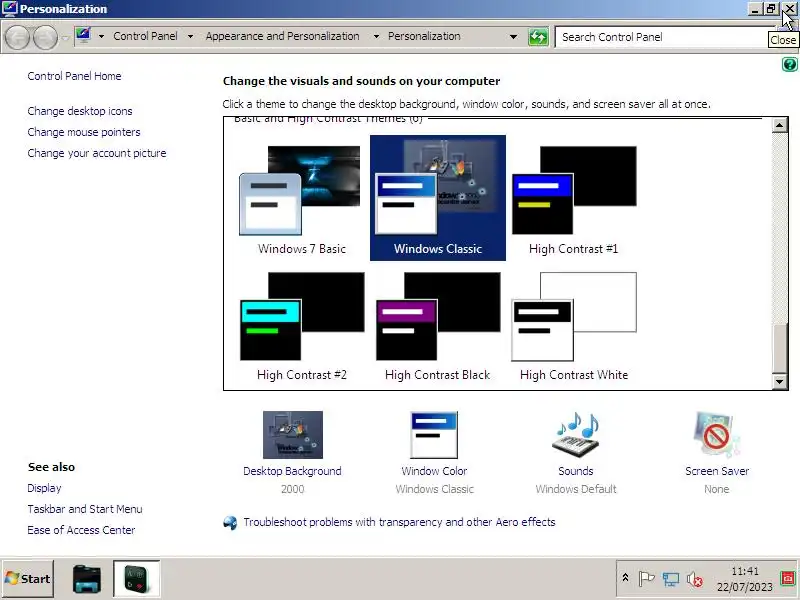800x600 pixels.
Task: Restore down the Personalization window
Action: (770, 9)
